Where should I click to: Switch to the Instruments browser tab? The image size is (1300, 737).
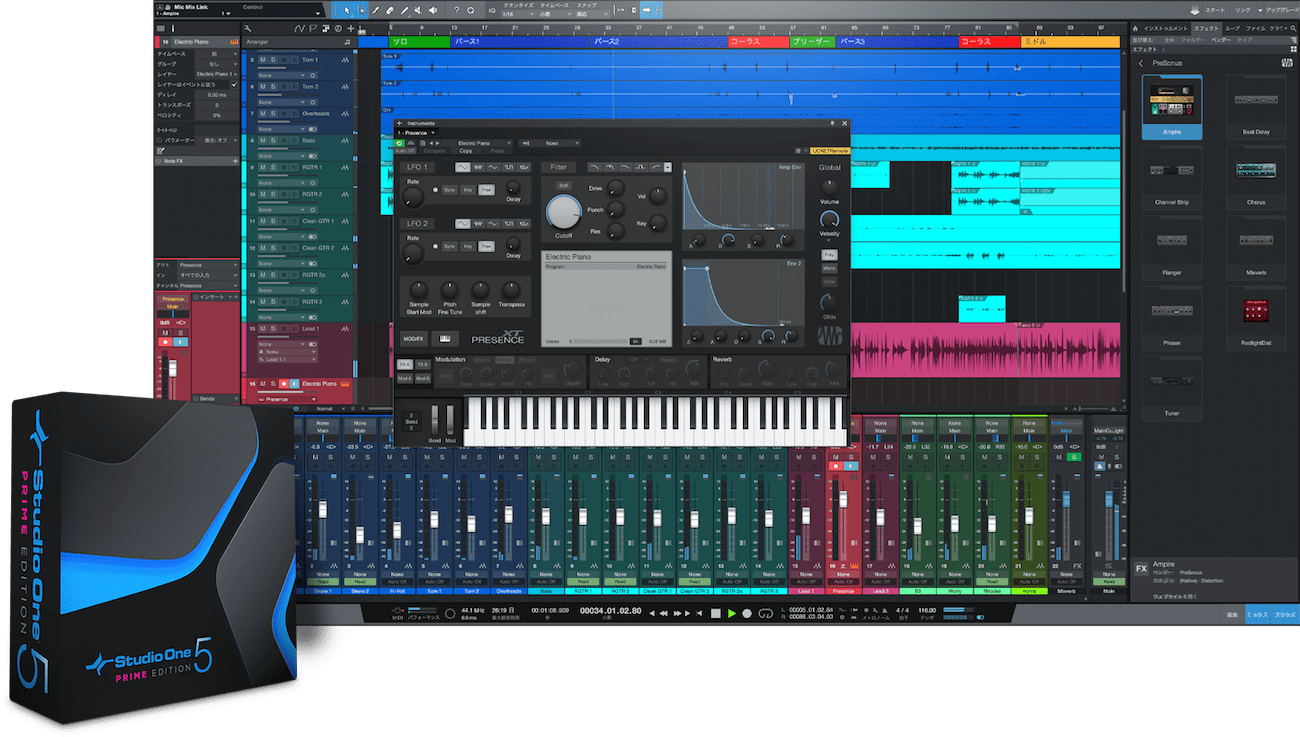coord(1166,28)
